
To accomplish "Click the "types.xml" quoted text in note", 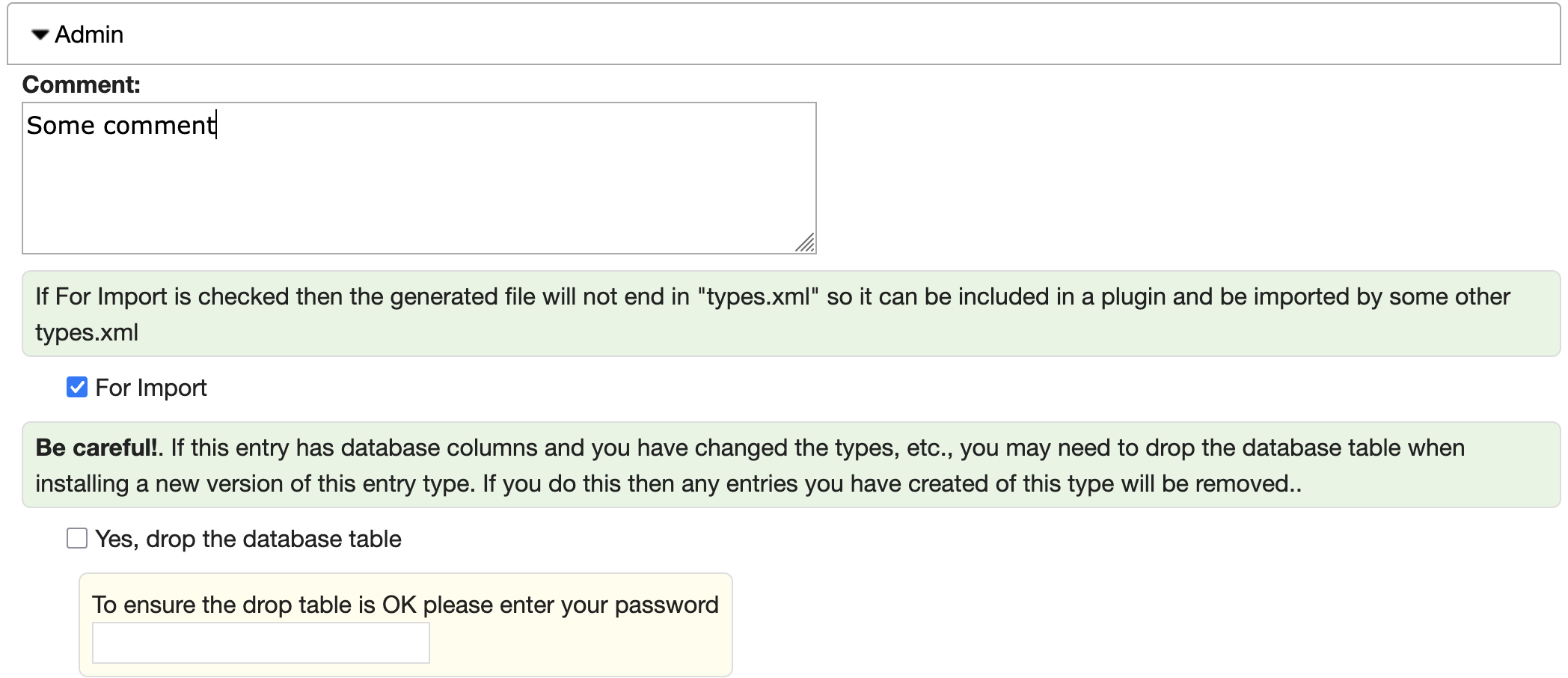I will point(759,297).
